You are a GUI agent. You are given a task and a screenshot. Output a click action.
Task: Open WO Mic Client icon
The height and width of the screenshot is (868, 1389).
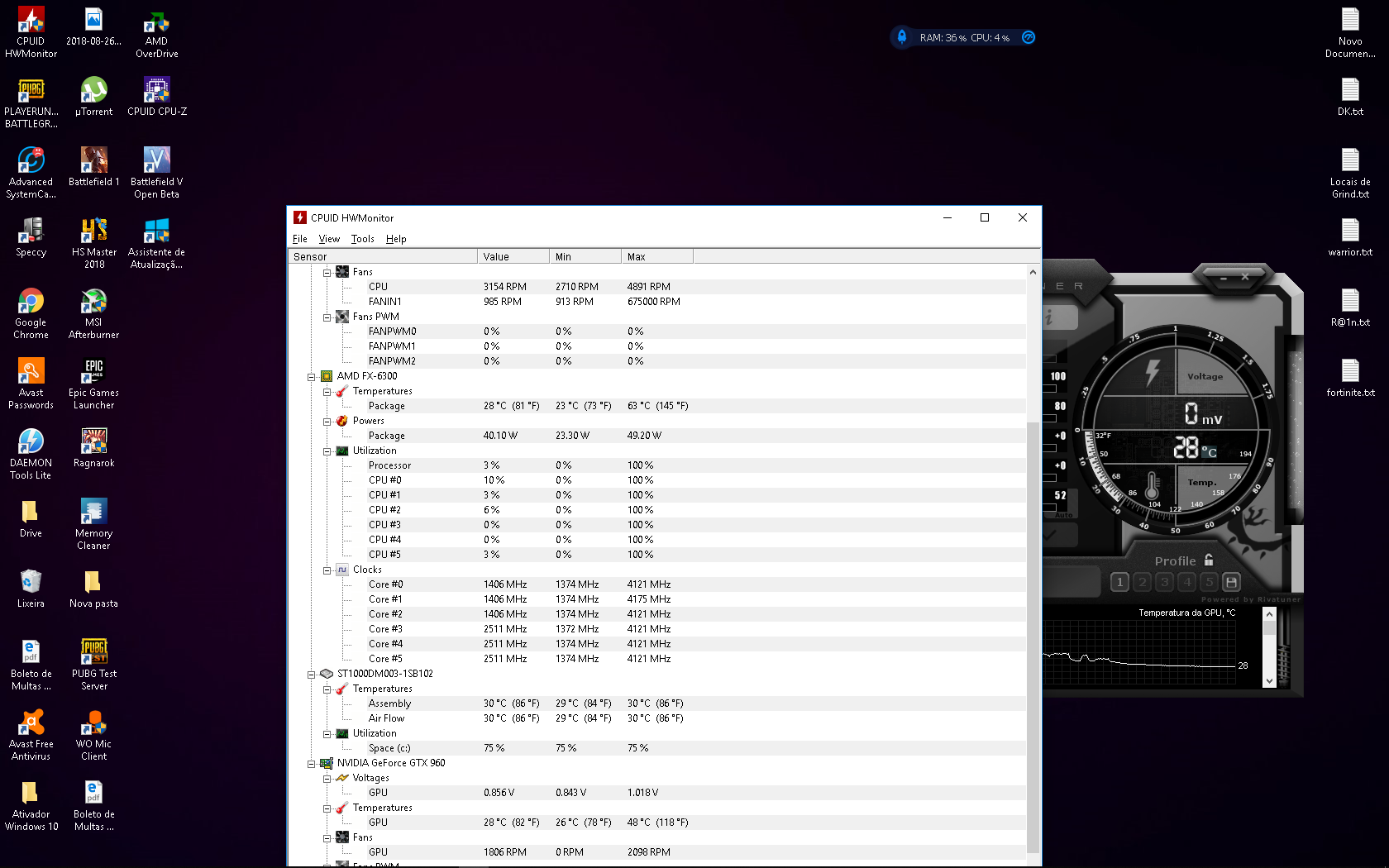[x=93, y=736]
